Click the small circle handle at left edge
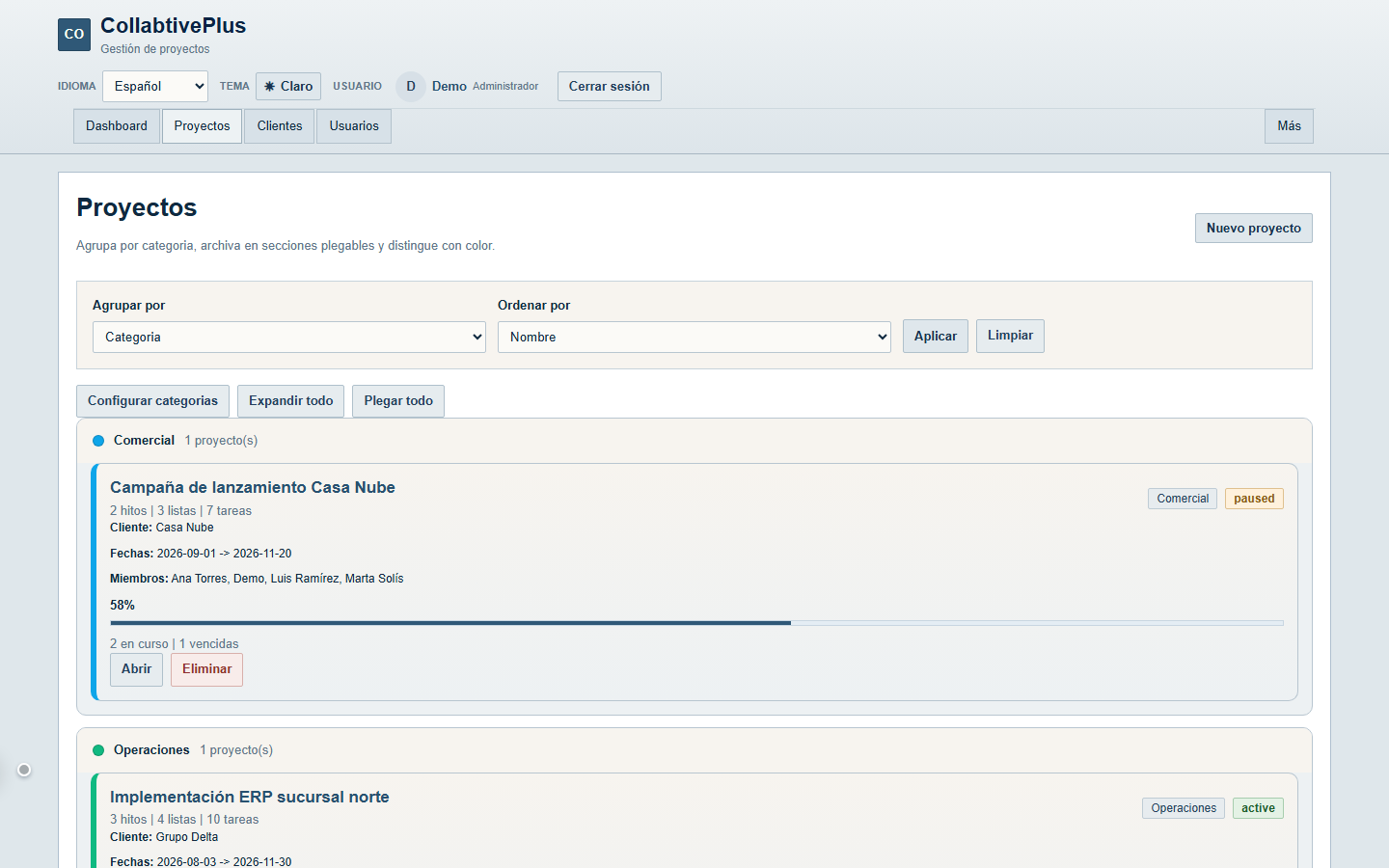This screenshot has height=868, width=1389. [x=24, y=770]
